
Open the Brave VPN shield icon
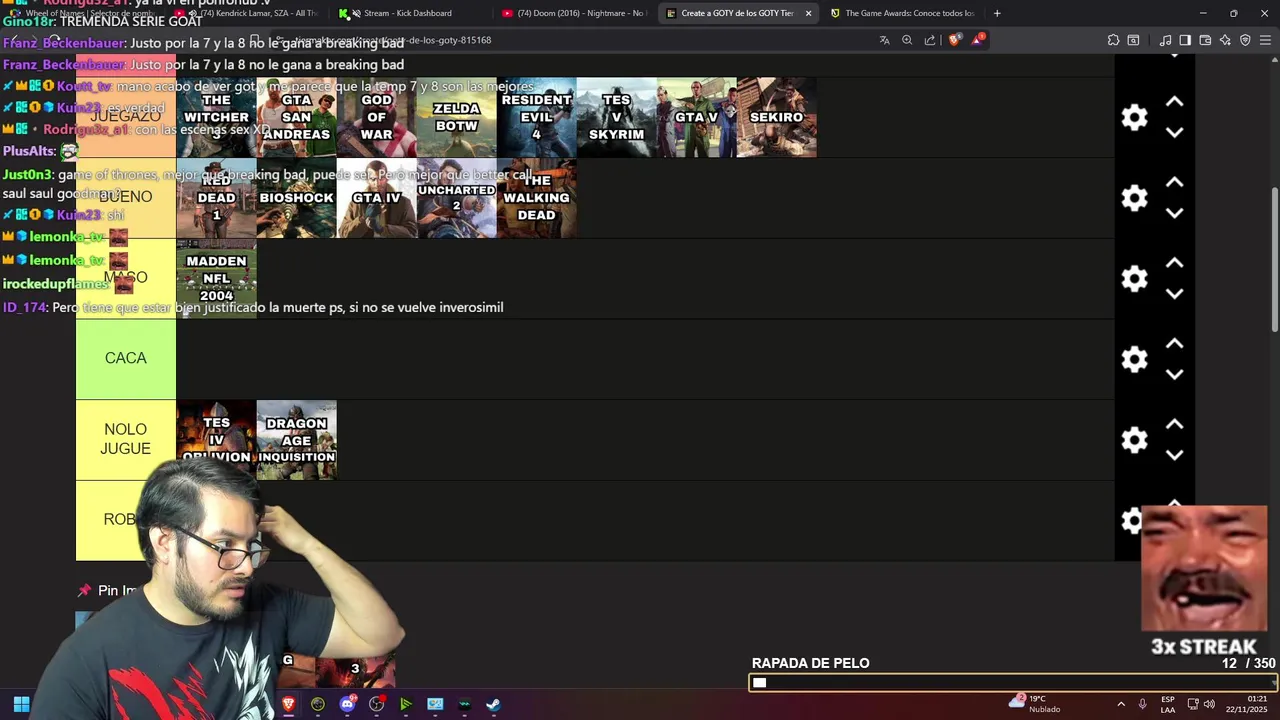point(1245,40)
